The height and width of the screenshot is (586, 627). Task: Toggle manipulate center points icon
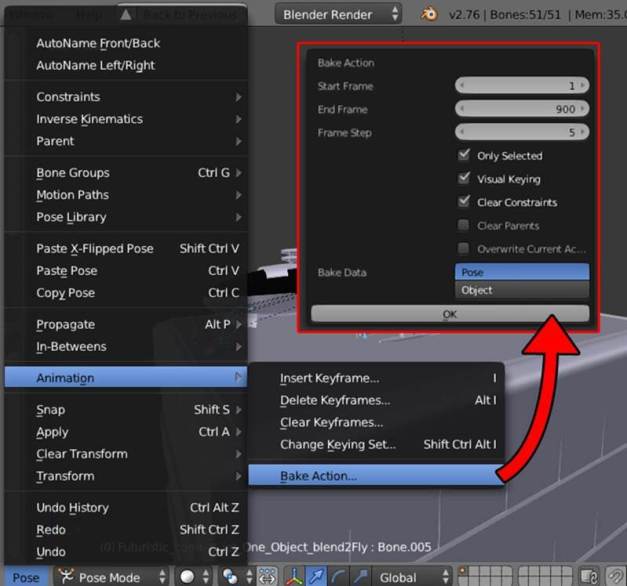tap(268, 577)
